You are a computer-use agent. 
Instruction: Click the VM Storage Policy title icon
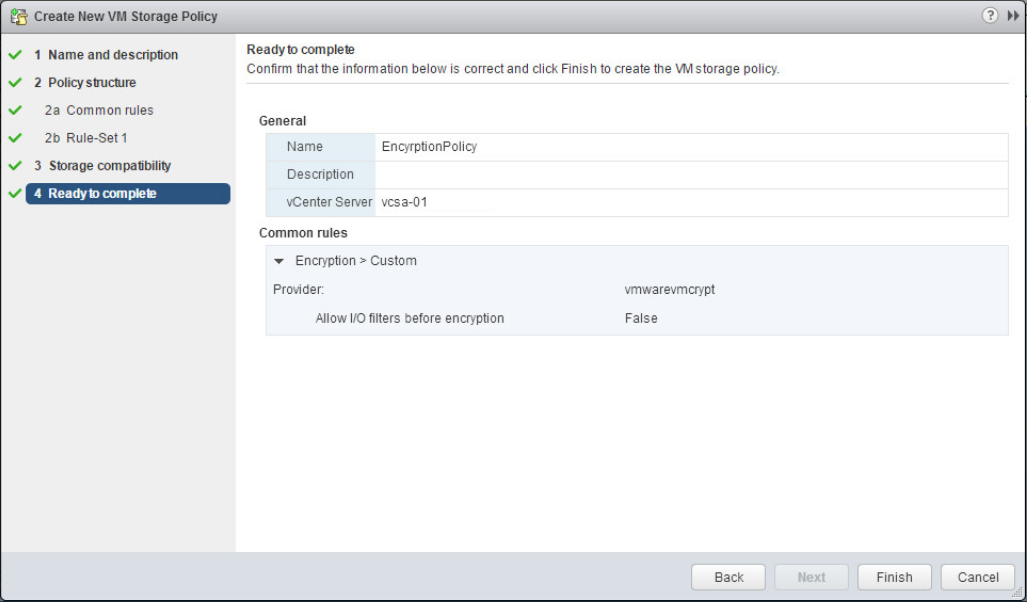[x=18, y=16]
